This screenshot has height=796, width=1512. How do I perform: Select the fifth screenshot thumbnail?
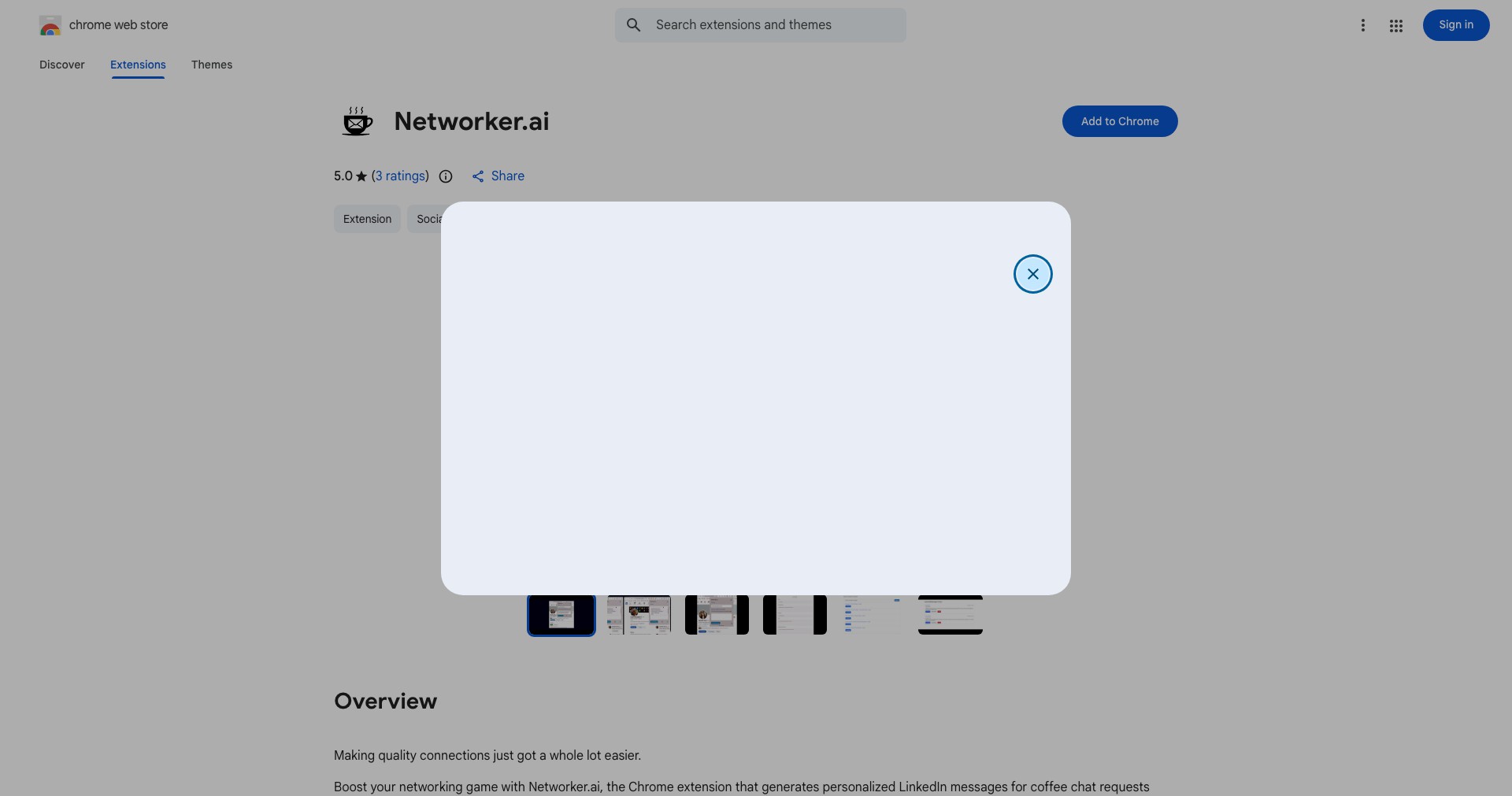873,615
